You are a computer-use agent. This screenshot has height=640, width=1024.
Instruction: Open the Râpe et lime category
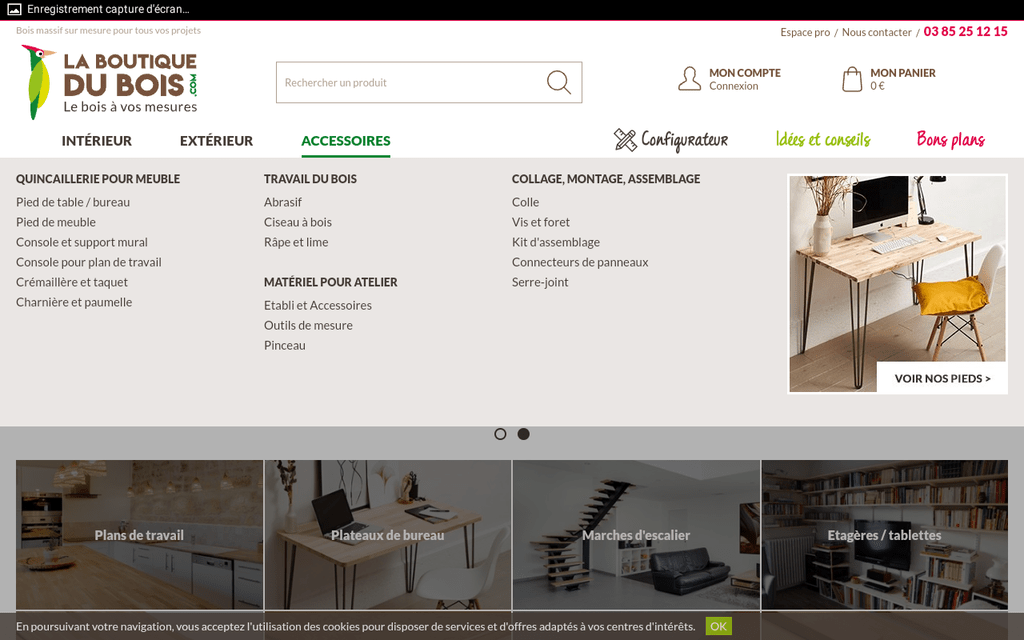pos(296,242)
